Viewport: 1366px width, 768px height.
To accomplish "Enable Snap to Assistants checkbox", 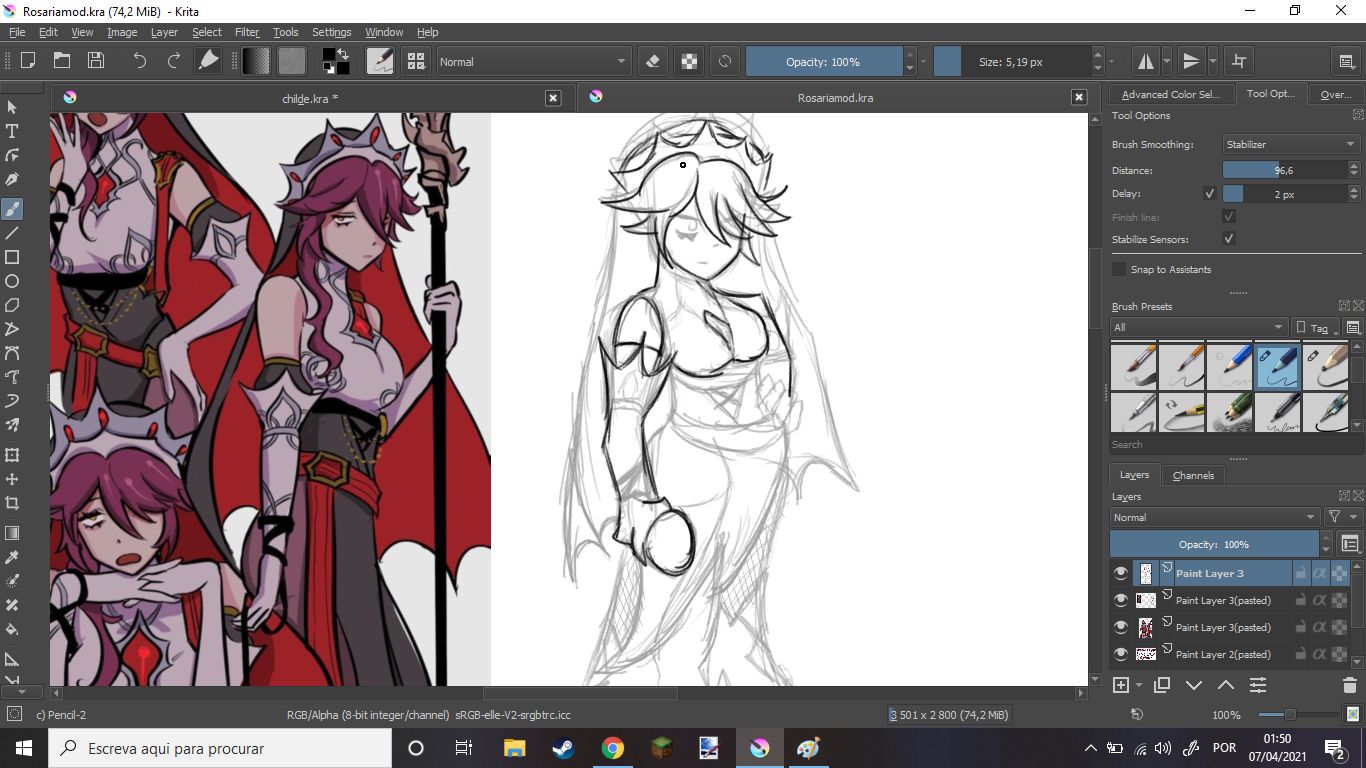I will (x=1119, y=269).
